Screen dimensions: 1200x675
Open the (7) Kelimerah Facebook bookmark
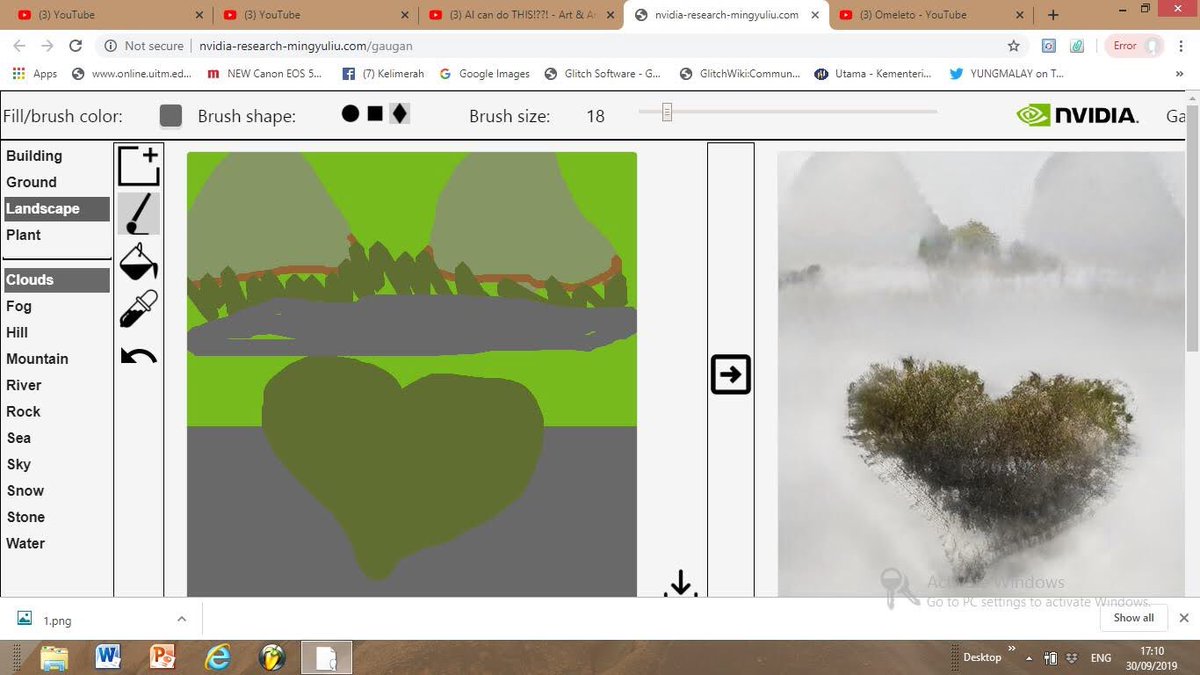[384, 74]
